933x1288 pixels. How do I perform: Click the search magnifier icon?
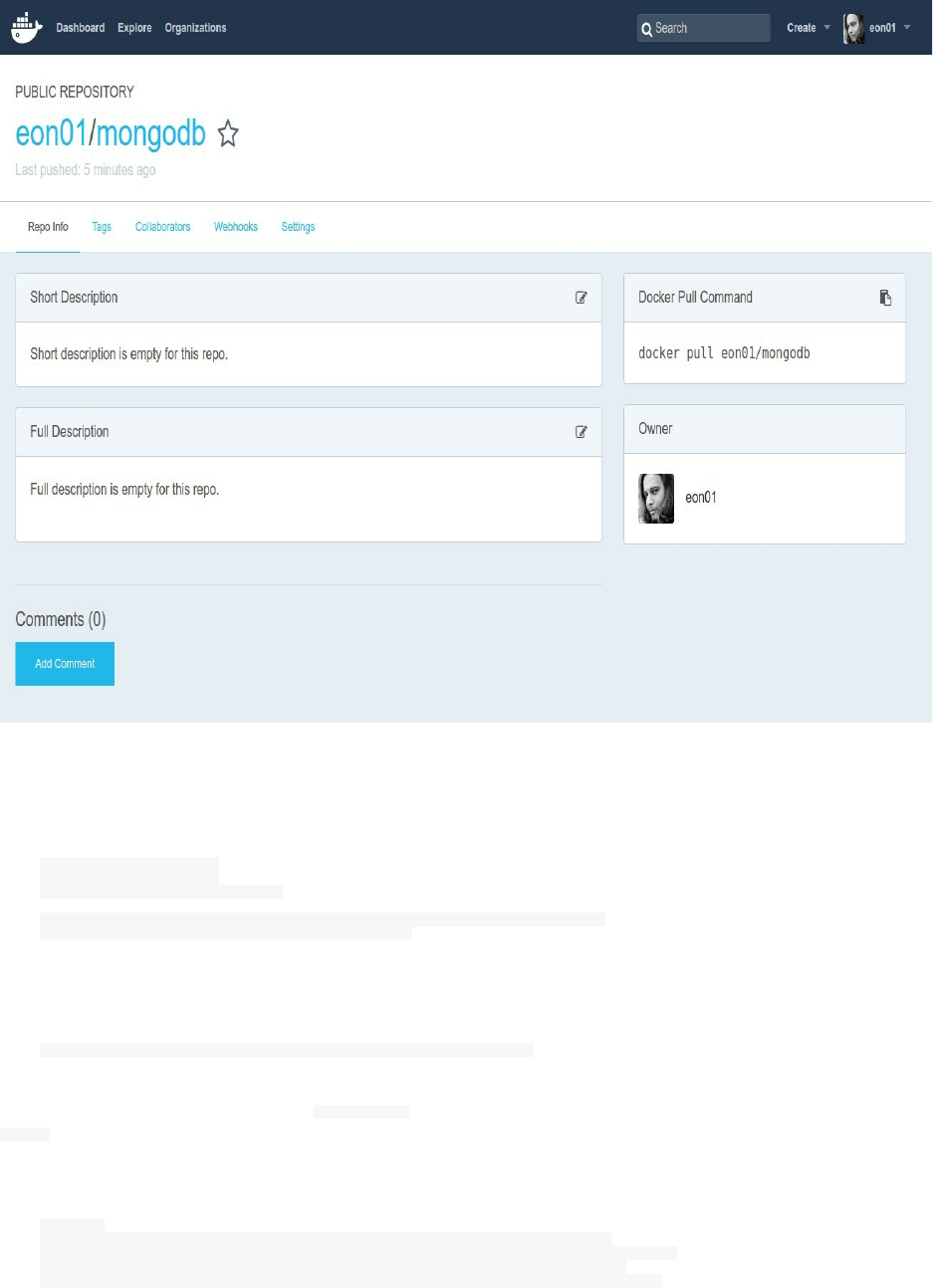pos(647,29)
